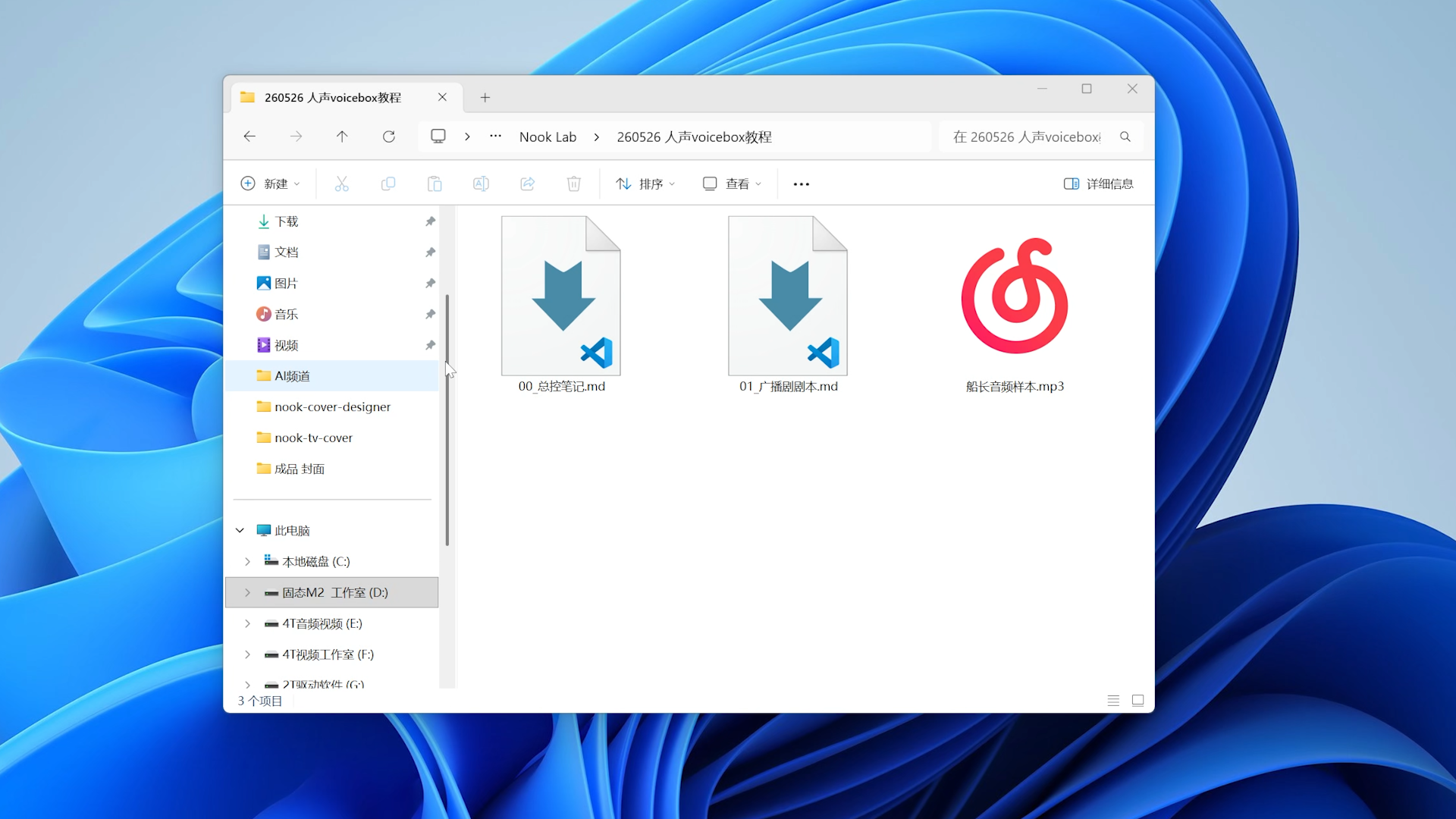
Task: Open 音乐 in the navigation pane
Action: (332, 314)
